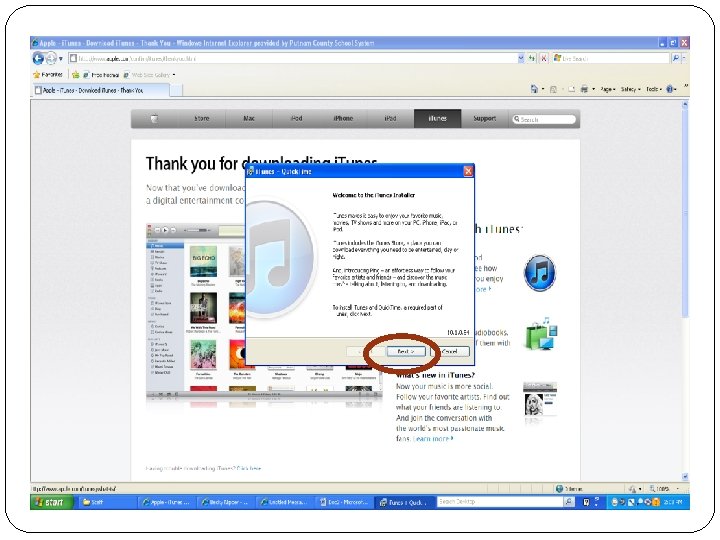This screenshot has height=540, width=720.
Task: Click the Live Search input box
Action: click(611, 58)
